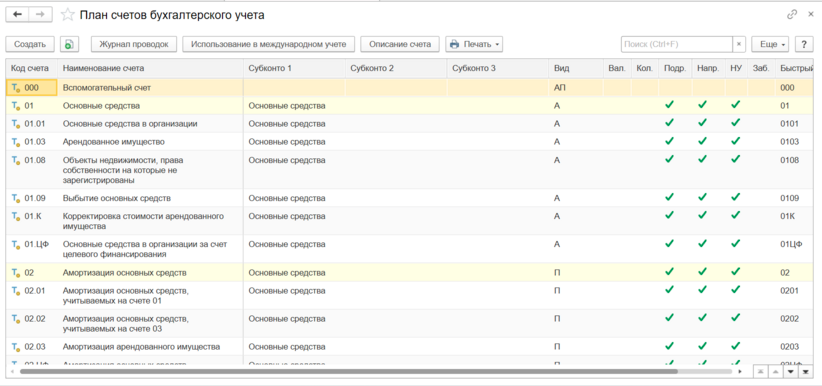
Task: Go back with the left arrow button
Action: (x=17, y=15)
